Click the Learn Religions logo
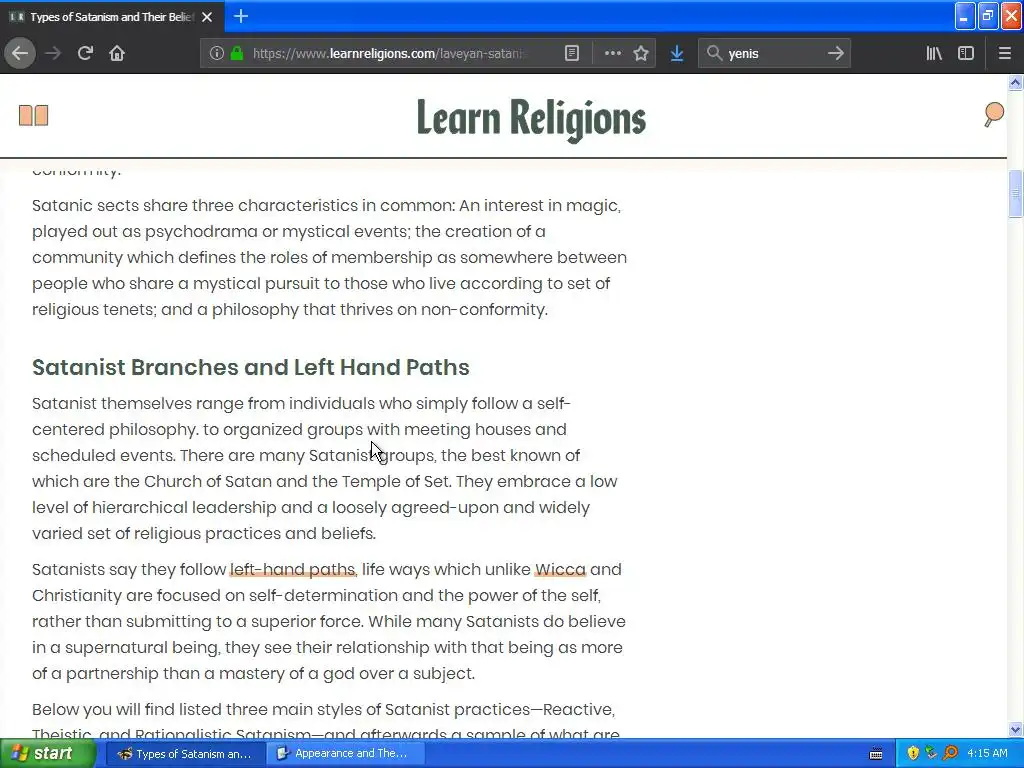Screen dimensions: 1024x768 pos(531,119)
